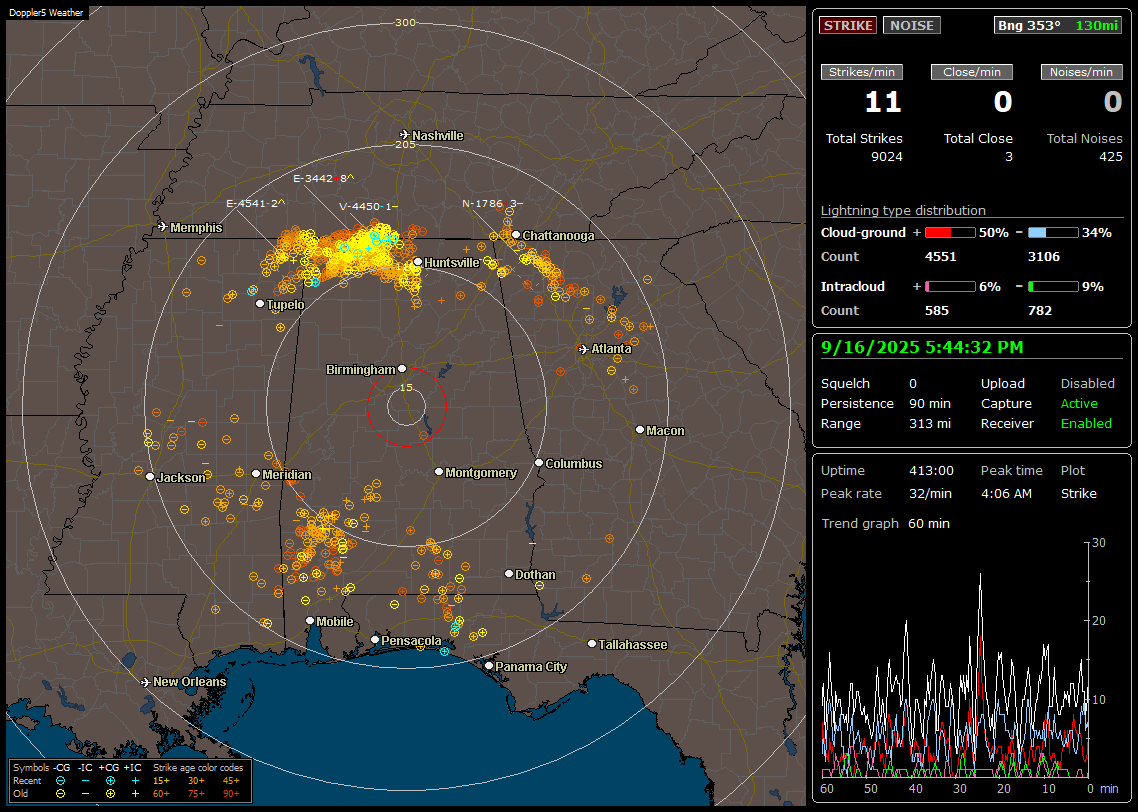
Task: Click the Chattanooga city marker
Action: click(x=516, y=234)
